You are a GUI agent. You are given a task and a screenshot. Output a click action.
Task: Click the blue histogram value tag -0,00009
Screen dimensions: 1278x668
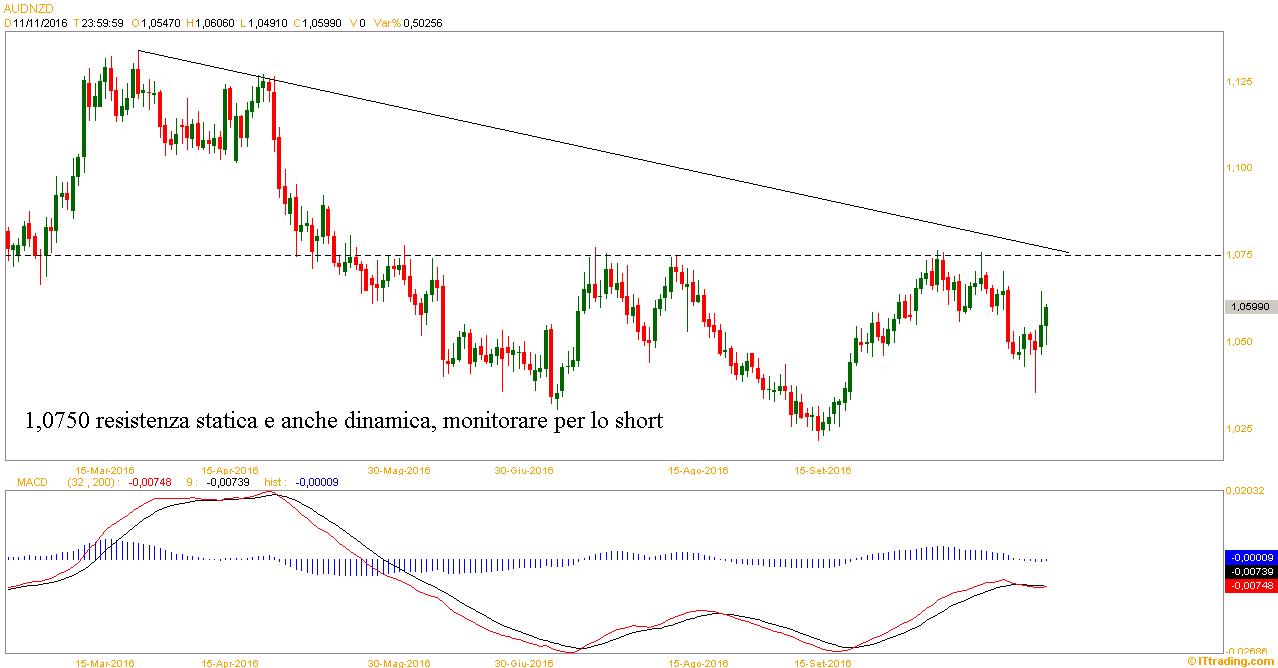1250,557
